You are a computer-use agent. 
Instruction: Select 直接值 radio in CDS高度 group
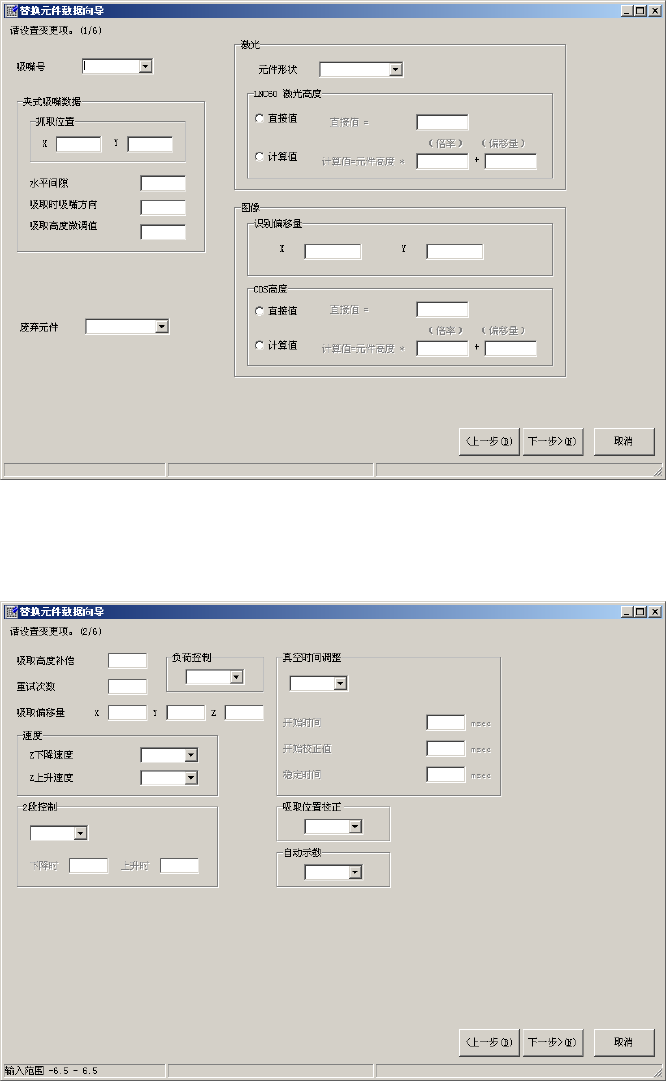(259, 311)
